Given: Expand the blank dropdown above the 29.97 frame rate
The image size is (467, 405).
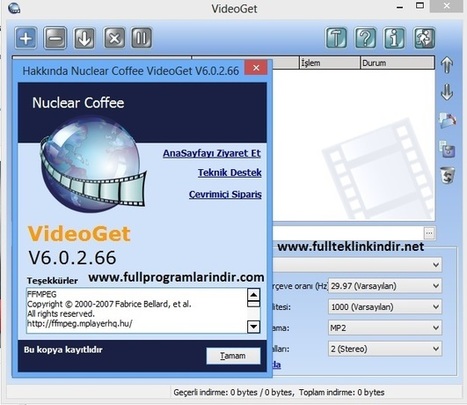Looking at the screenshot, I should pyautogui.click(x=357, y=265).
